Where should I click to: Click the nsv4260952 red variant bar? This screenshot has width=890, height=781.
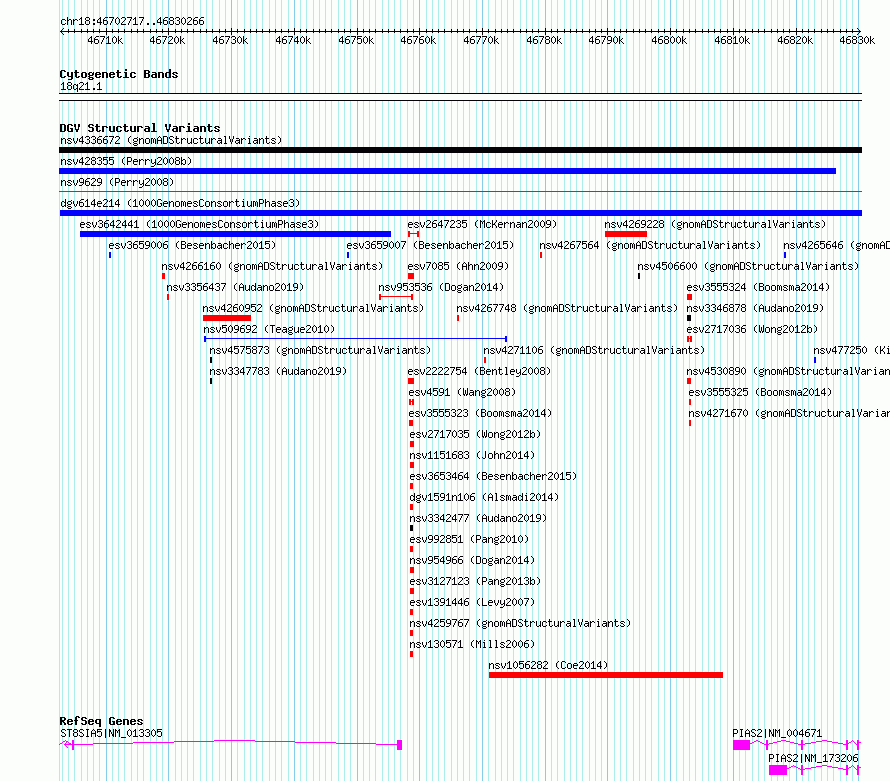point(226,318)
